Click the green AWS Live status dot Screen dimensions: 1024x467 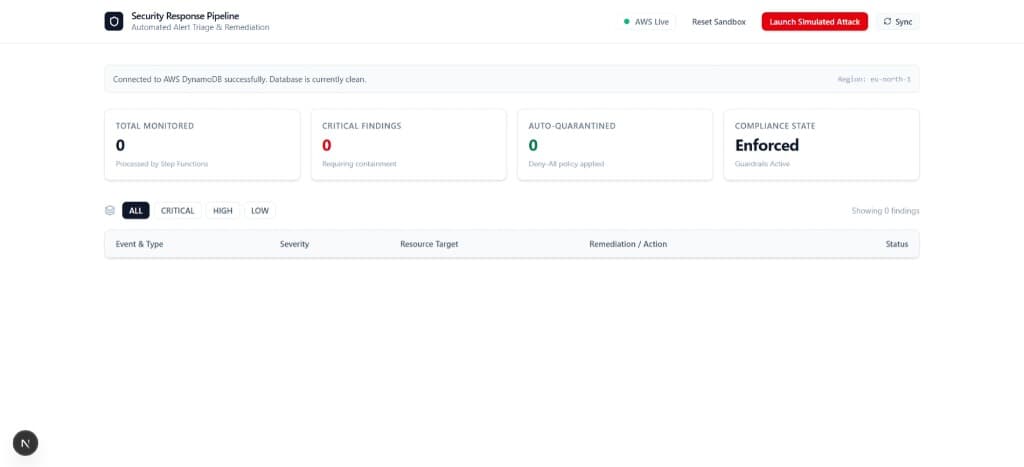click(x=627, y=22)
